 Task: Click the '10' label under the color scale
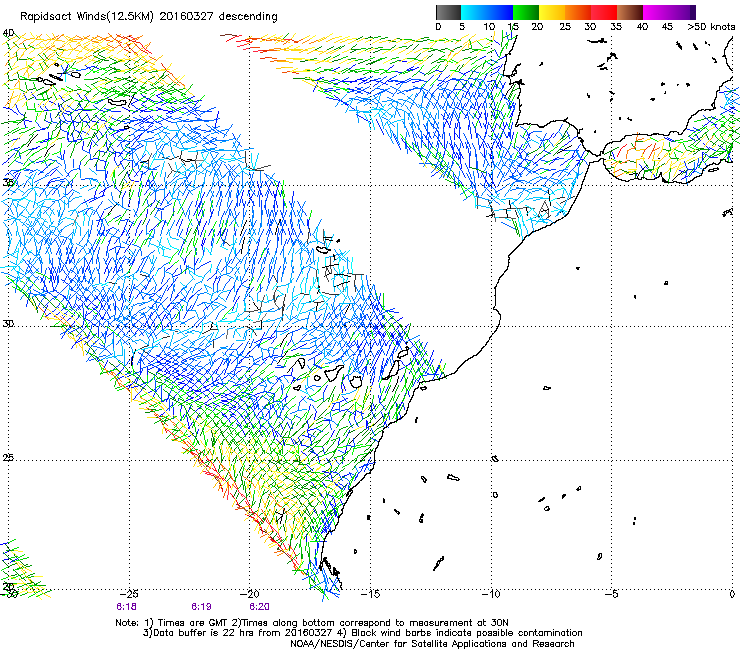489,27
